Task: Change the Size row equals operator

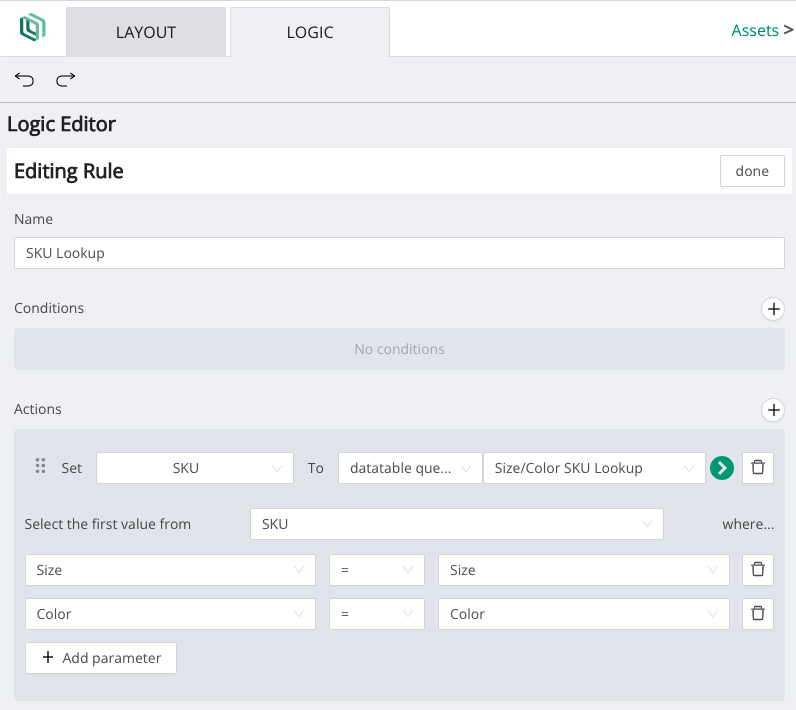Action: pos(376,570)
